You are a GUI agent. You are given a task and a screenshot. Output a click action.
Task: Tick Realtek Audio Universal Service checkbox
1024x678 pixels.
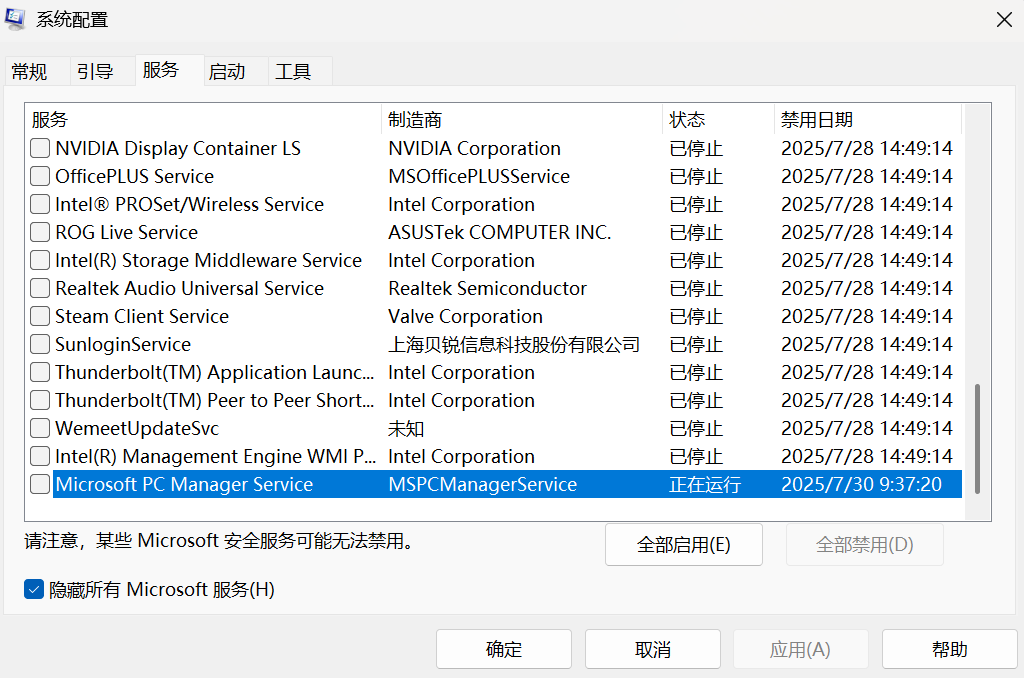(40, 288)
